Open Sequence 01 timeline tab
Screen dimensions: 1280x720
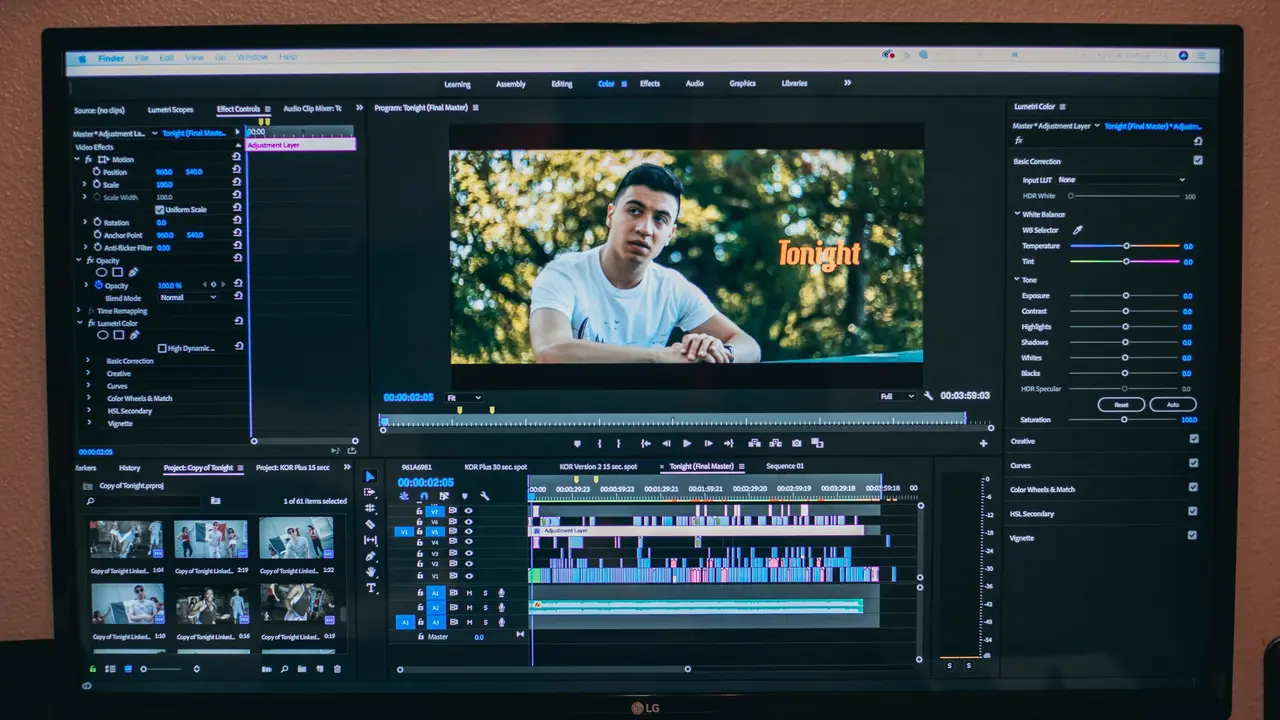[x=785, y=466]
